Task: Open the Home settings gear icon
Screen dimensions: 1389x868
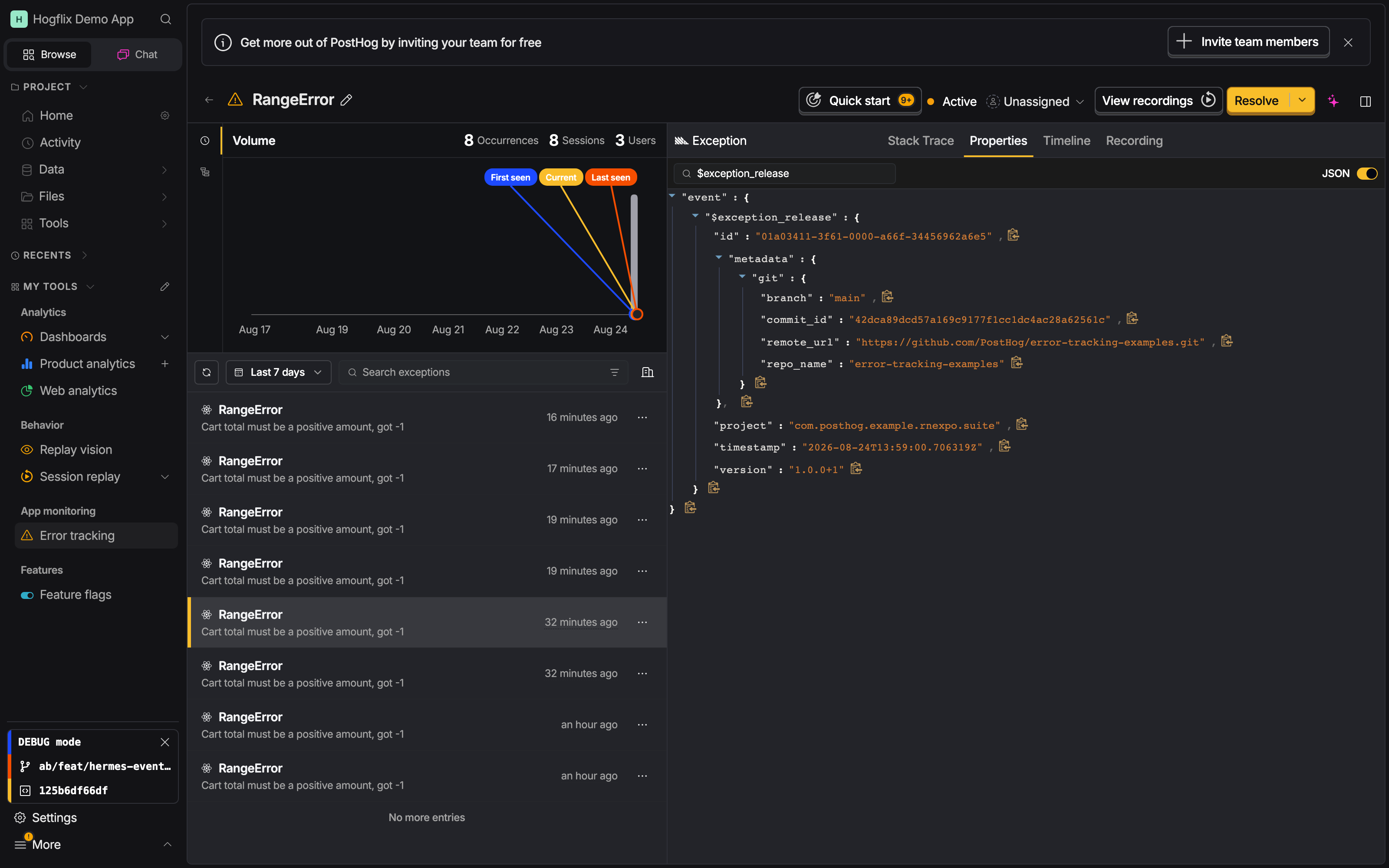Action: coord(165,116)
